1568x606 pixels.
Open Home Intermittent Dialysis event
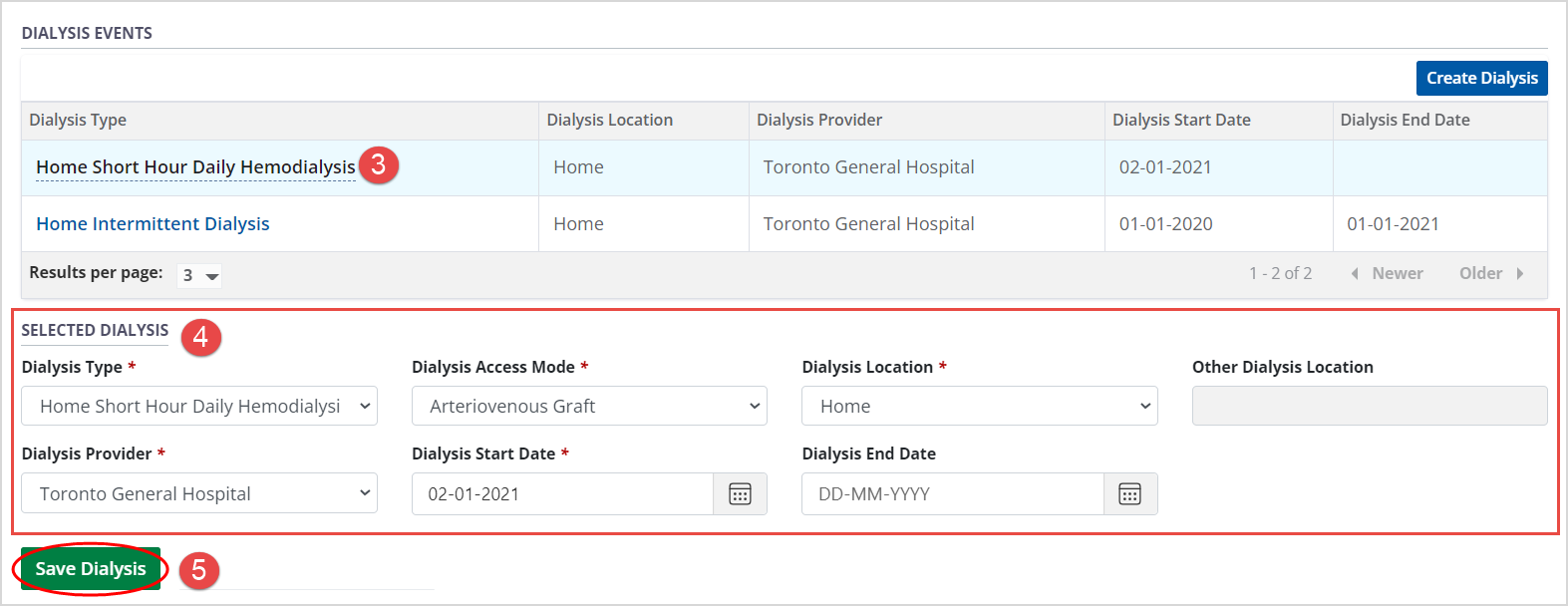click(x=153, y=224)
